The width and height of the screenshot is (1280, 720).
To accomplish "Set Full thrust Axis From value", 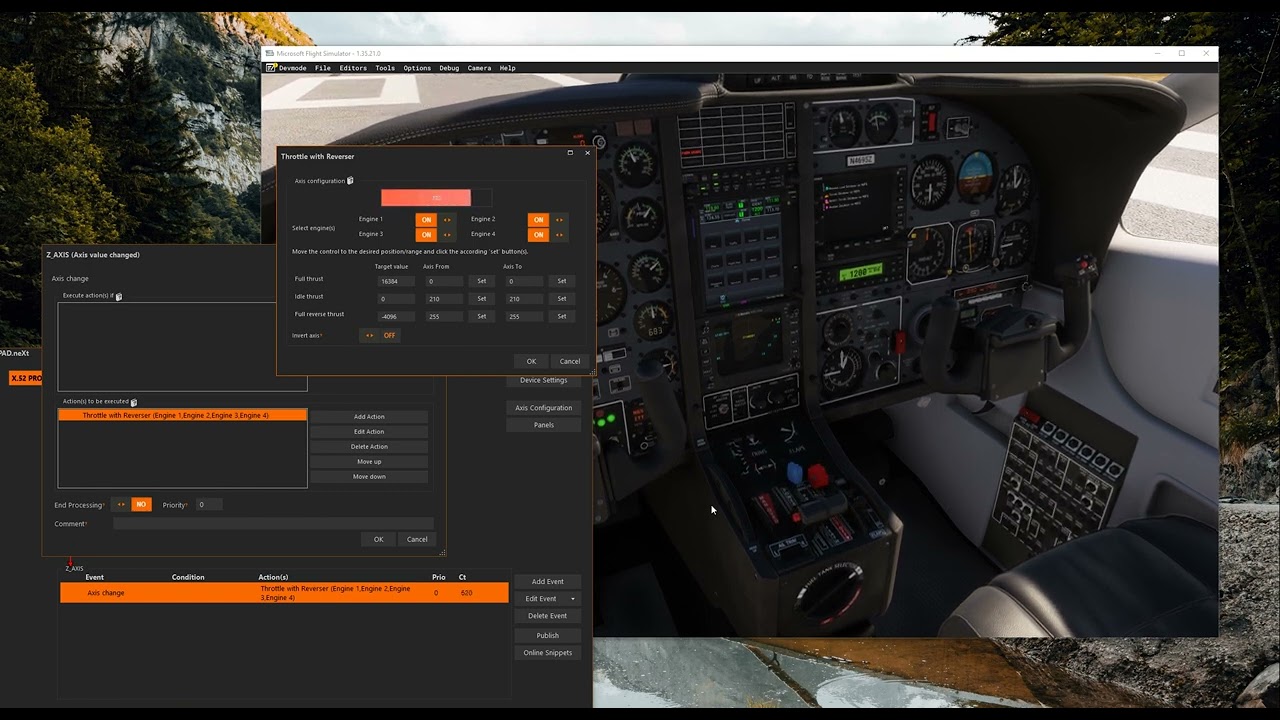I will pos(482,281).
